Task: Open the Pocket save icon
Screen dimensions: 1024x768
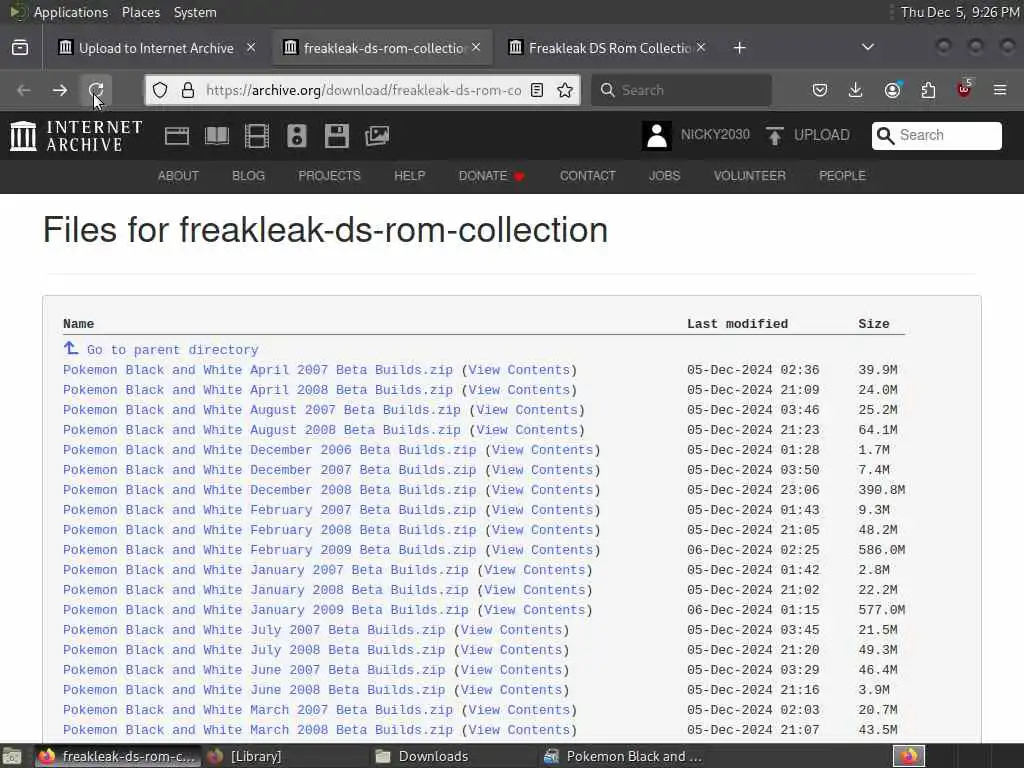Action: (820, 90)
